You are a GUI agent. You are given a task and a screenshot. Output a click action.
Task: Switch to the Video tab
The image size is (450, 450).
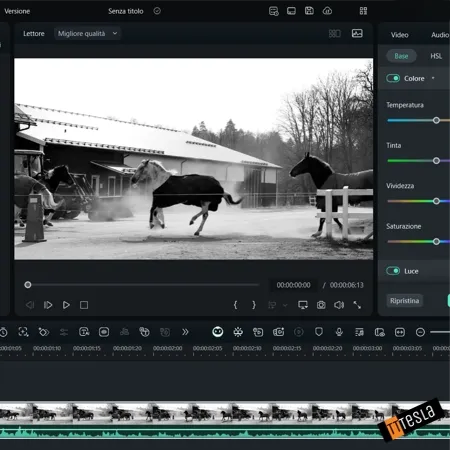[399, 35]
